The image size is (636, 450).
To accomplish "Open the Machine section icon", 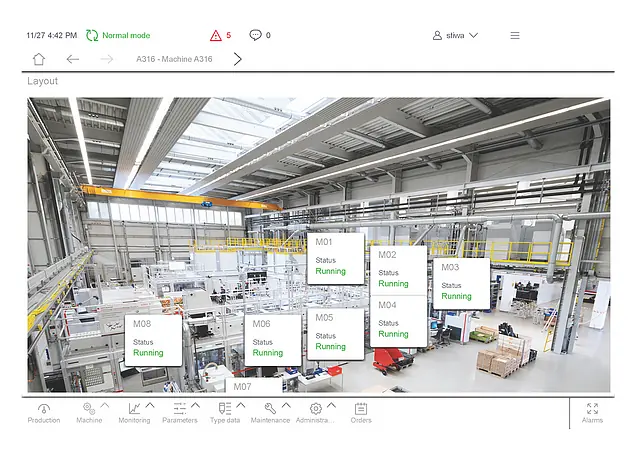I will click(89, 408).
